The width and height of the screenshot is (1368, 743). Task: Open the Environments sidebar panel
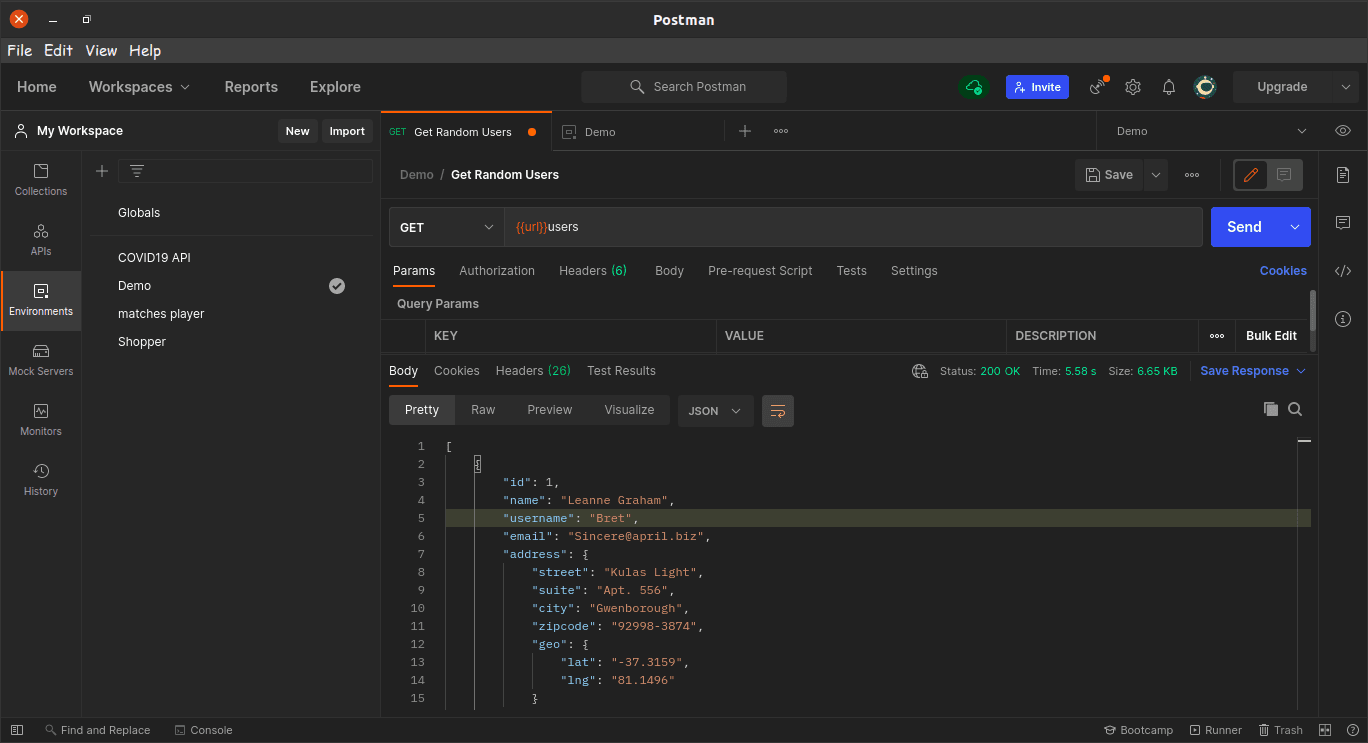click(41, 300)
